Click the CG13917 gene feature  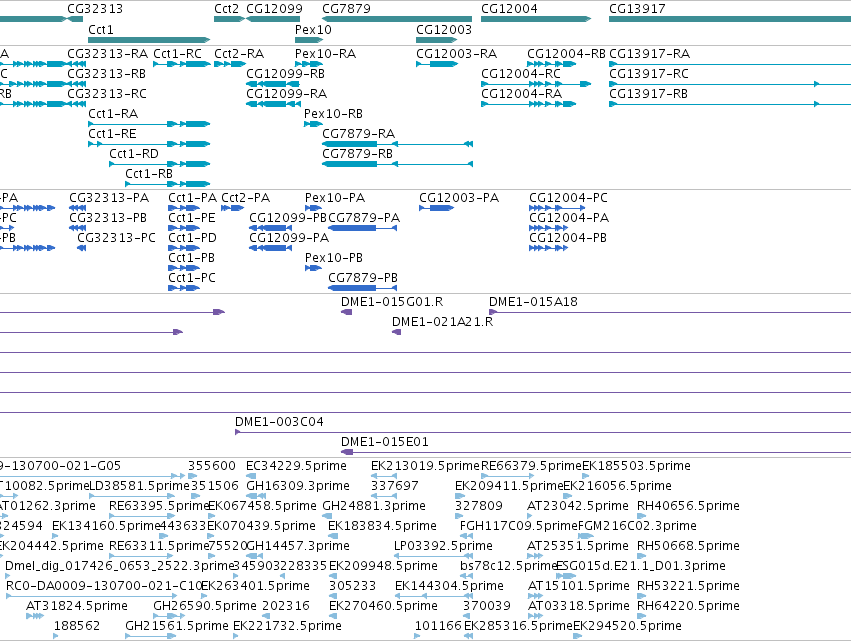click(x=730, y=19)
